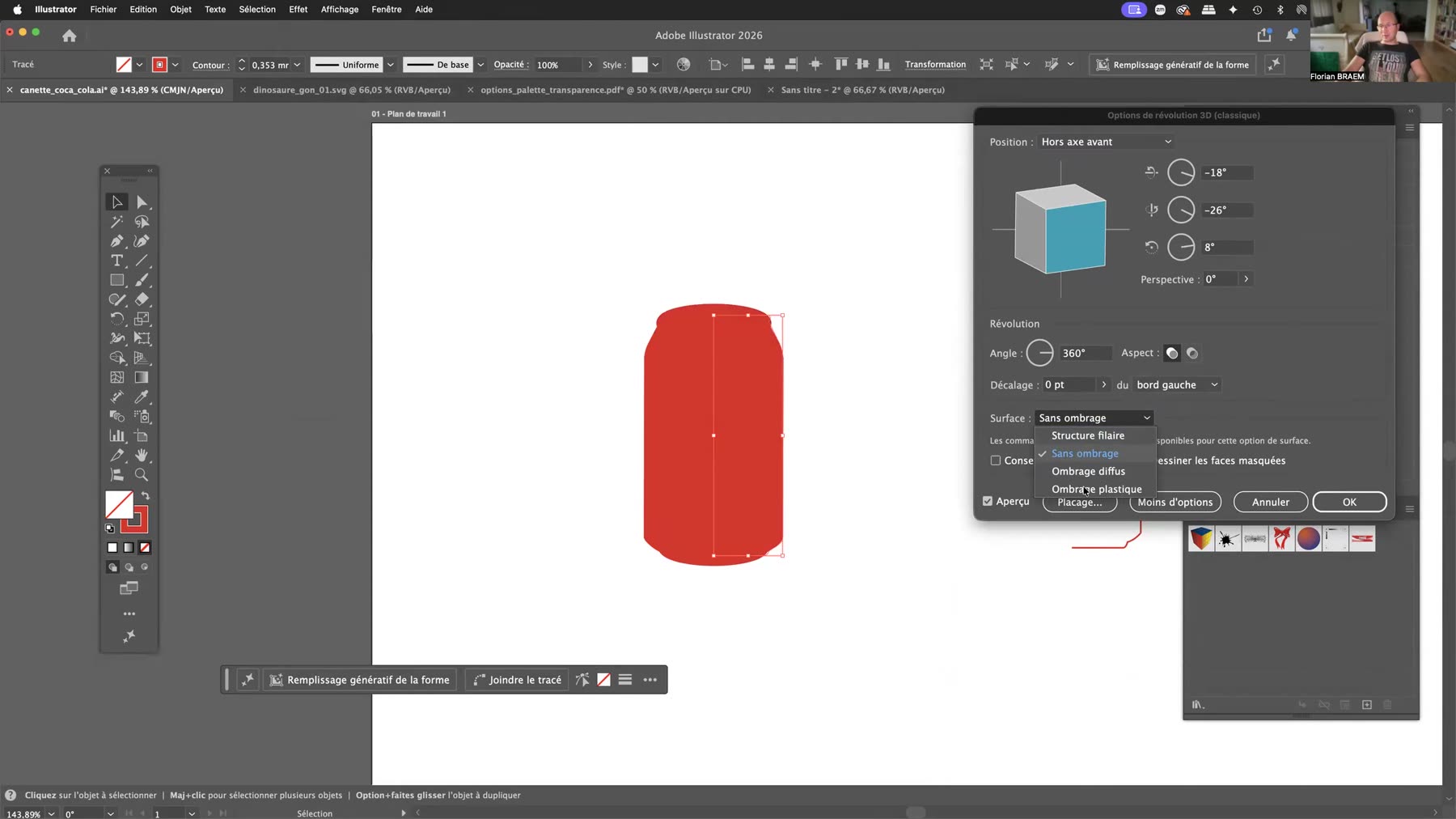Select the Type tool

pyautogui.click(x=117, y=260)
